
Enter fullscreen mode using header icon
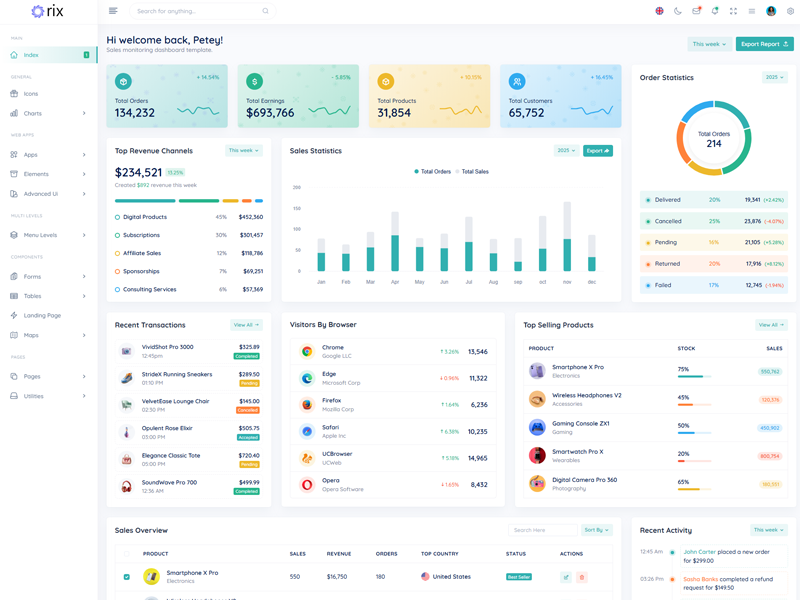point(733,11)
